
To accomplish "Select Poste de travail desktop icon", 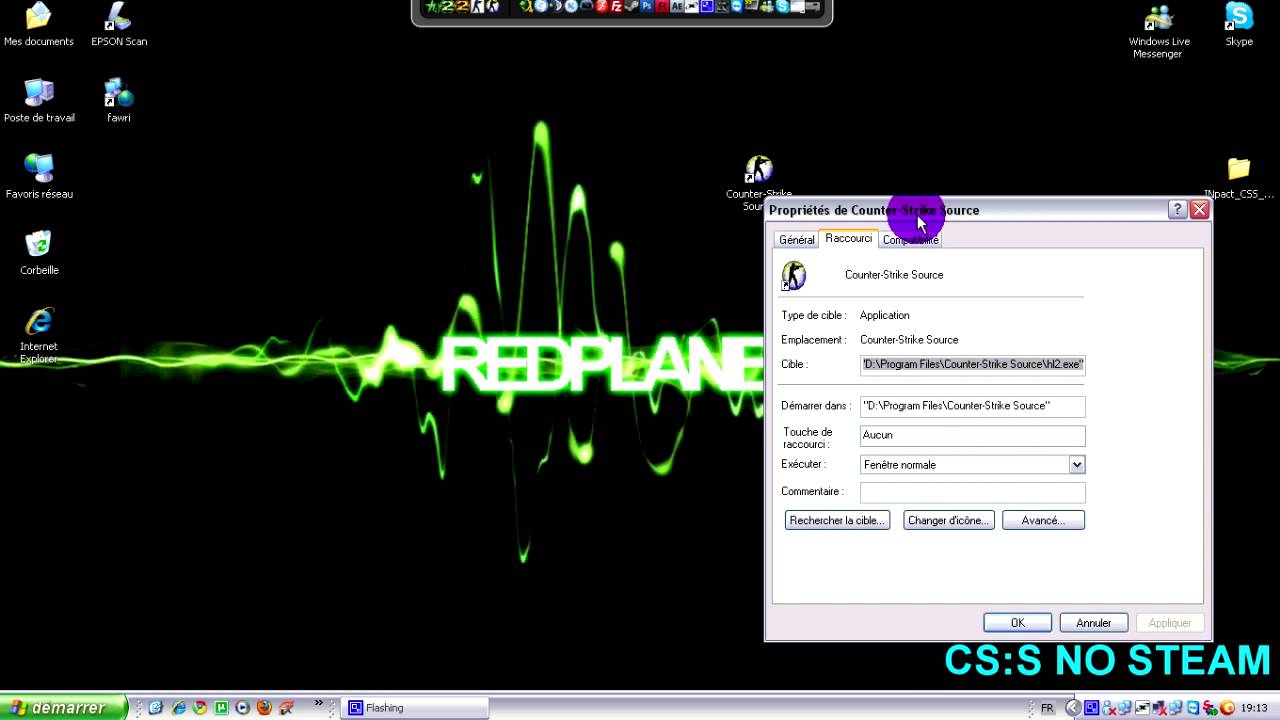I will [x=39, y=101].
